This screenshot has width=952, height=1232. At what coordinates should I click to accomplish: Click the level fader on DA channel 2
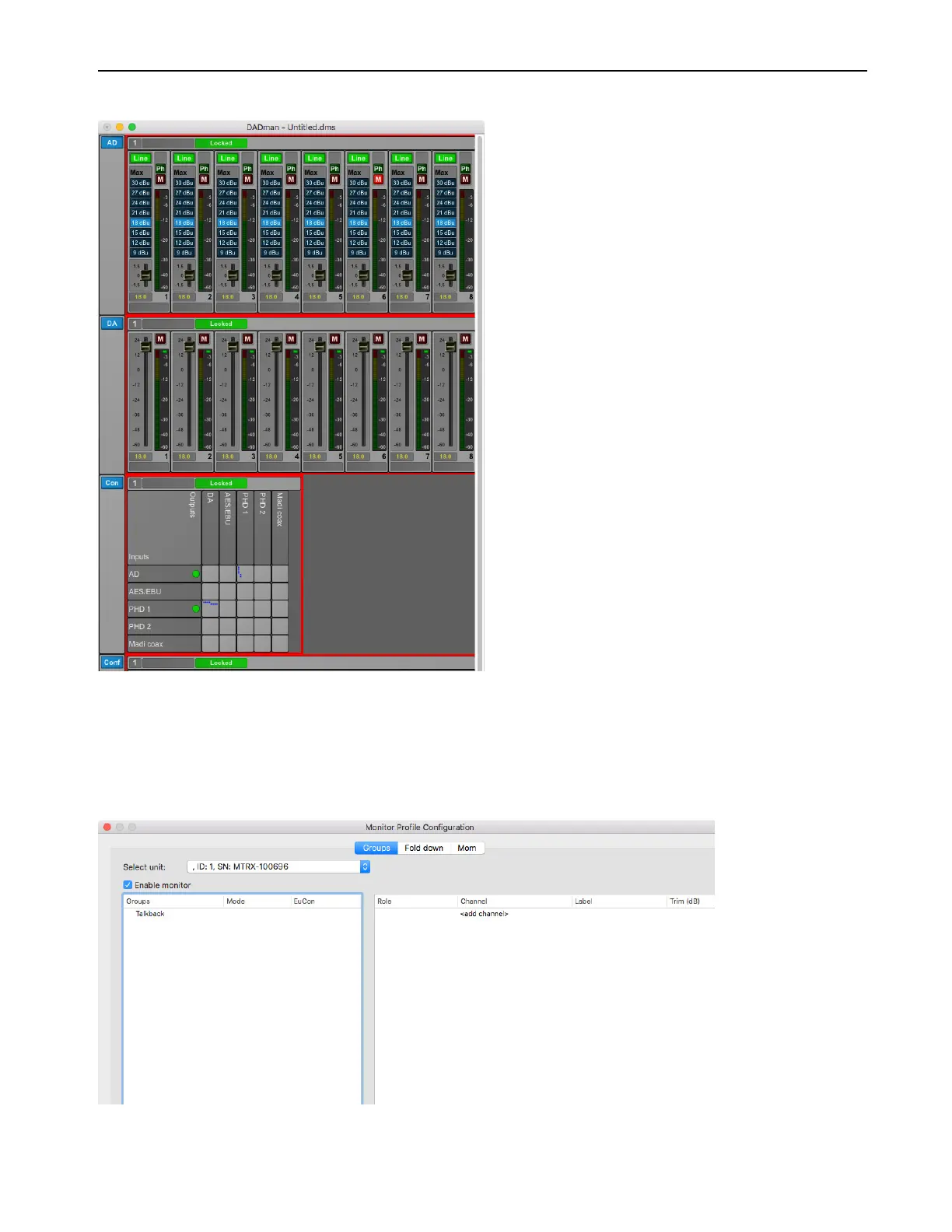pos(189,346)
